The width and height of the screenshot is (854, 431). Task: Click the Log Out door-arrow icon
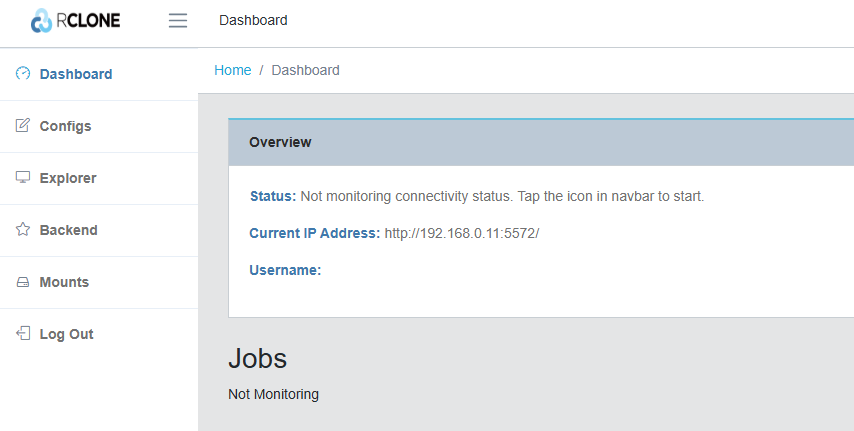point(23,334)
